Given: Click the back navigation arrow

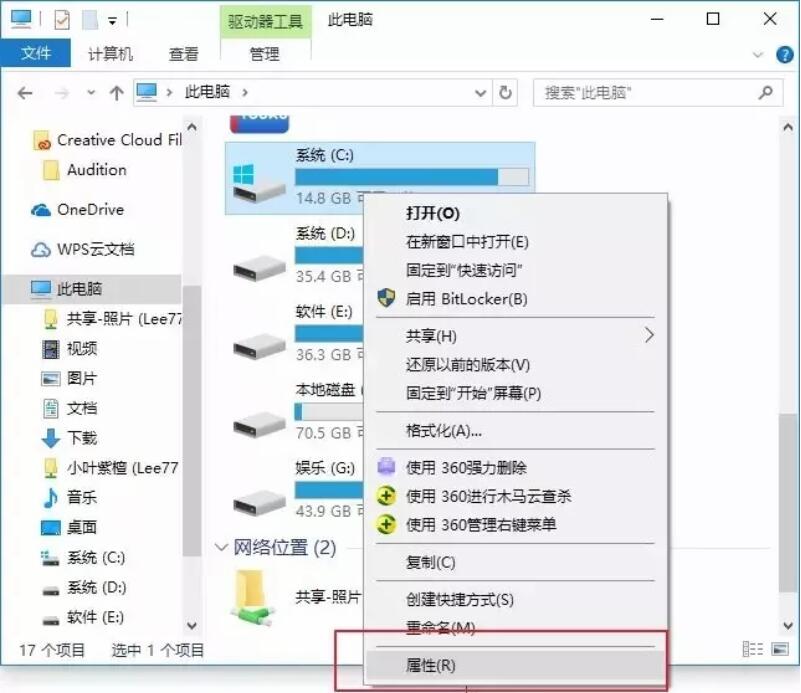Looking at the screenshot, I should click(x=25, y=92).
